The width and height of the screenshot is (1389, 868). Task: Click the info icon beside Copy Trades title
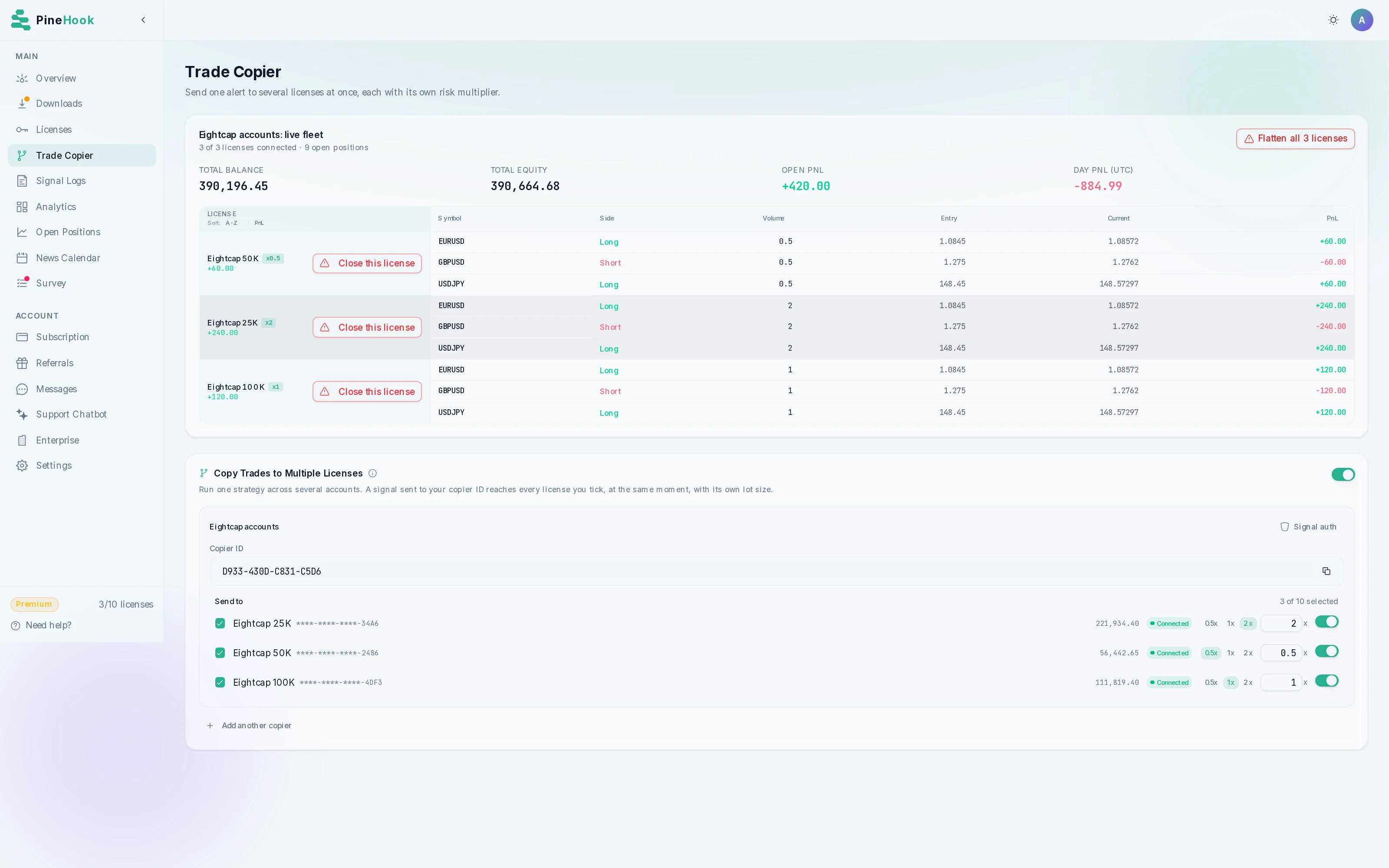[372, 473]
